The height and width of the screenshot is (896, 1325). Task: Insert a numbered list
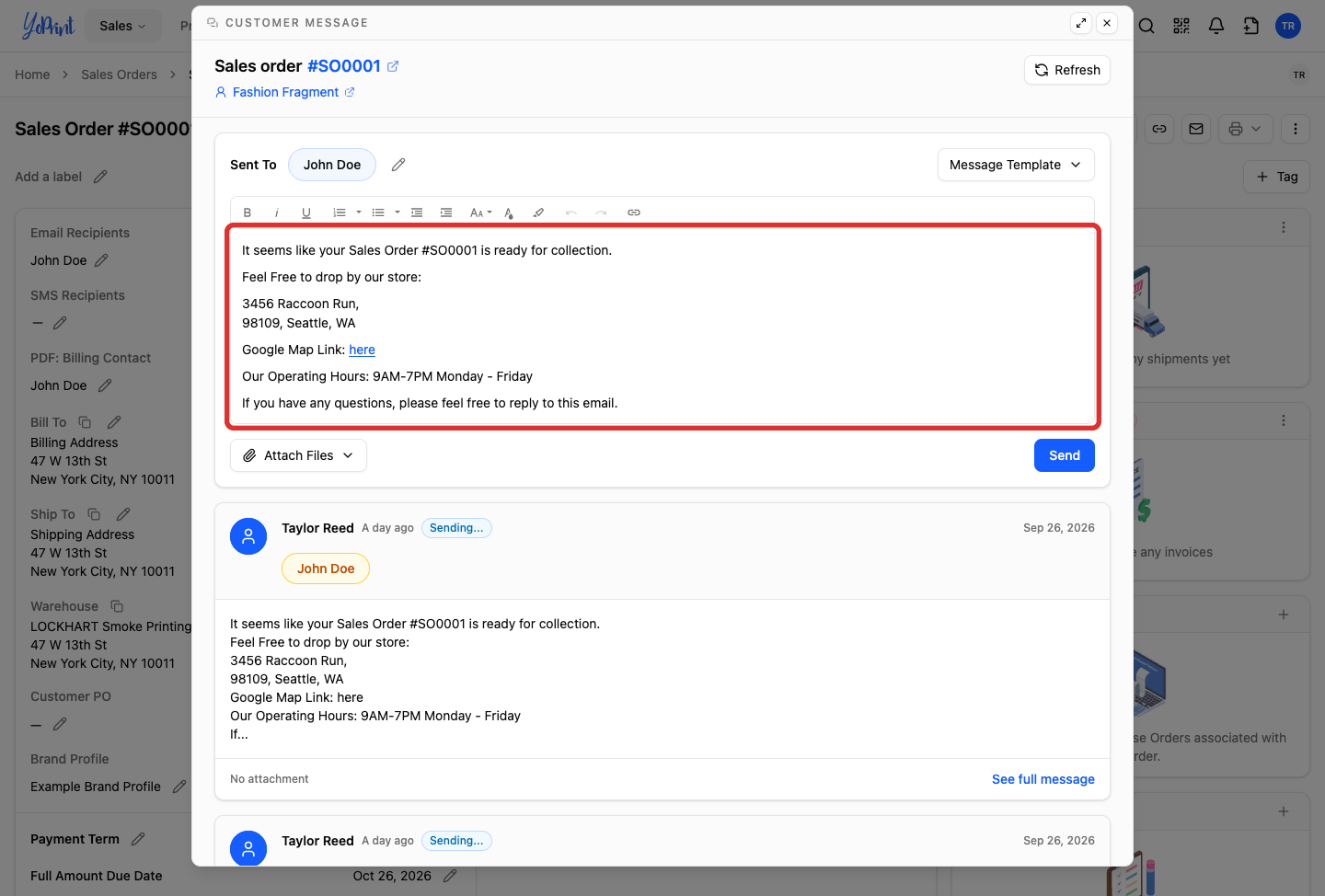point(340,213)
